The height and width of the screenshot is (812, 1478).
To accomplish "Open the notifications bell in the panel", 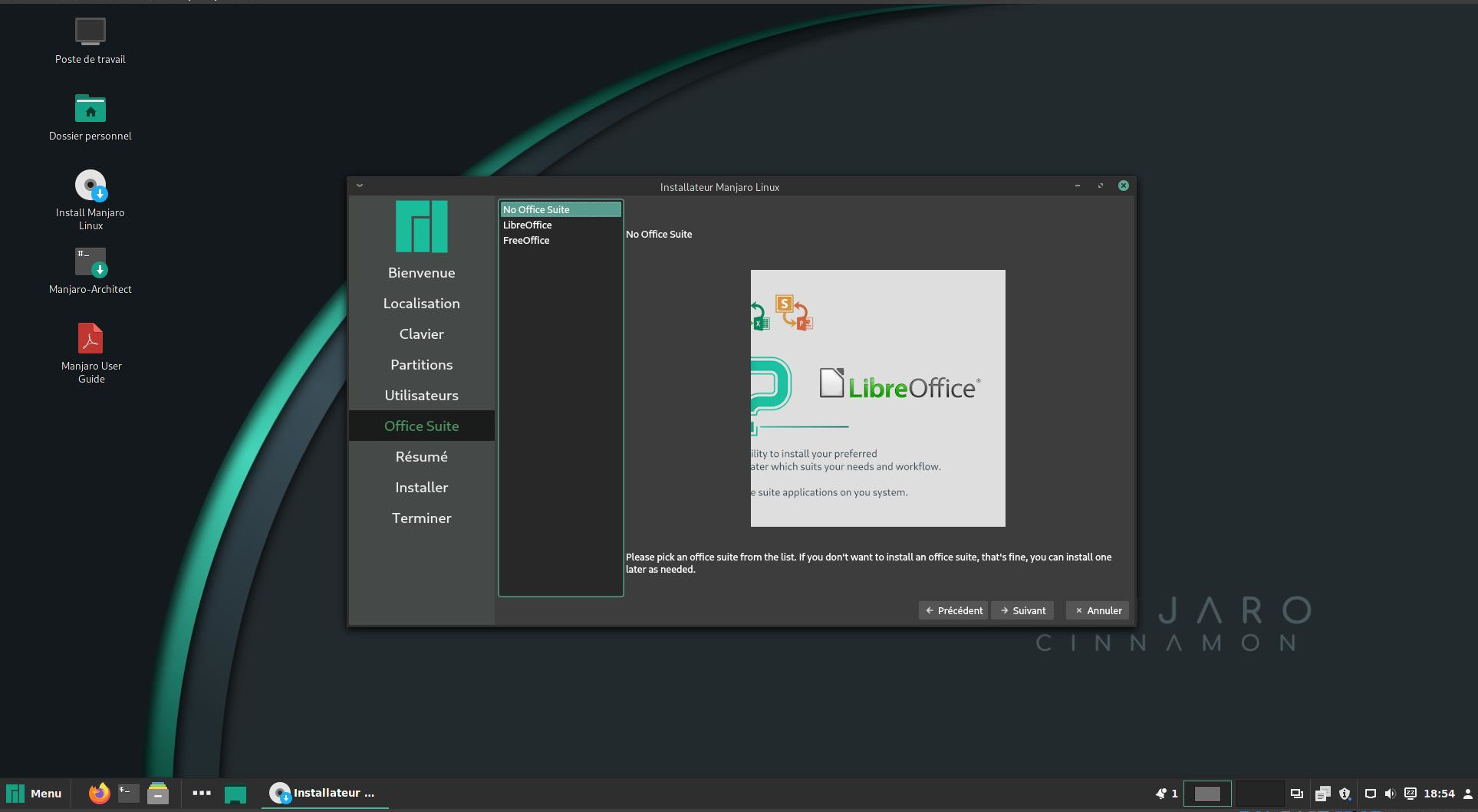I will coord(1160,794).
